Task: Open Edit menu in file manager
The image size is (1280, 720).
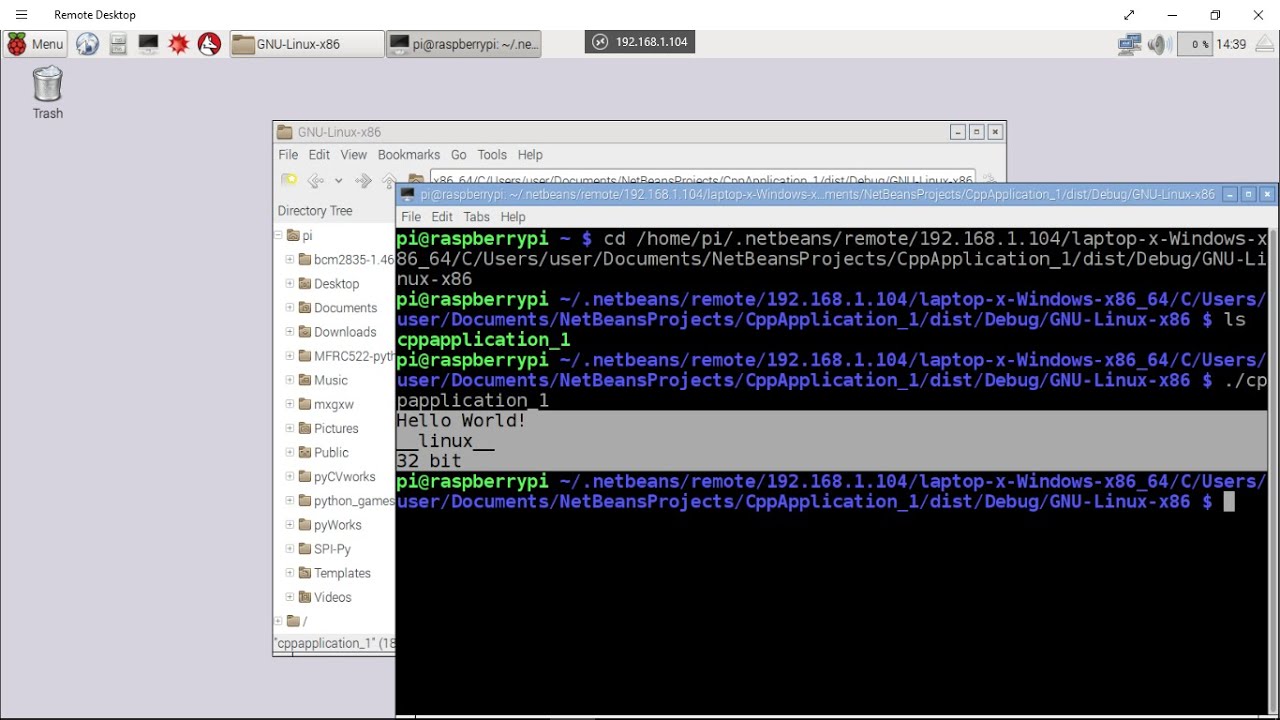Action: point(319,155)
